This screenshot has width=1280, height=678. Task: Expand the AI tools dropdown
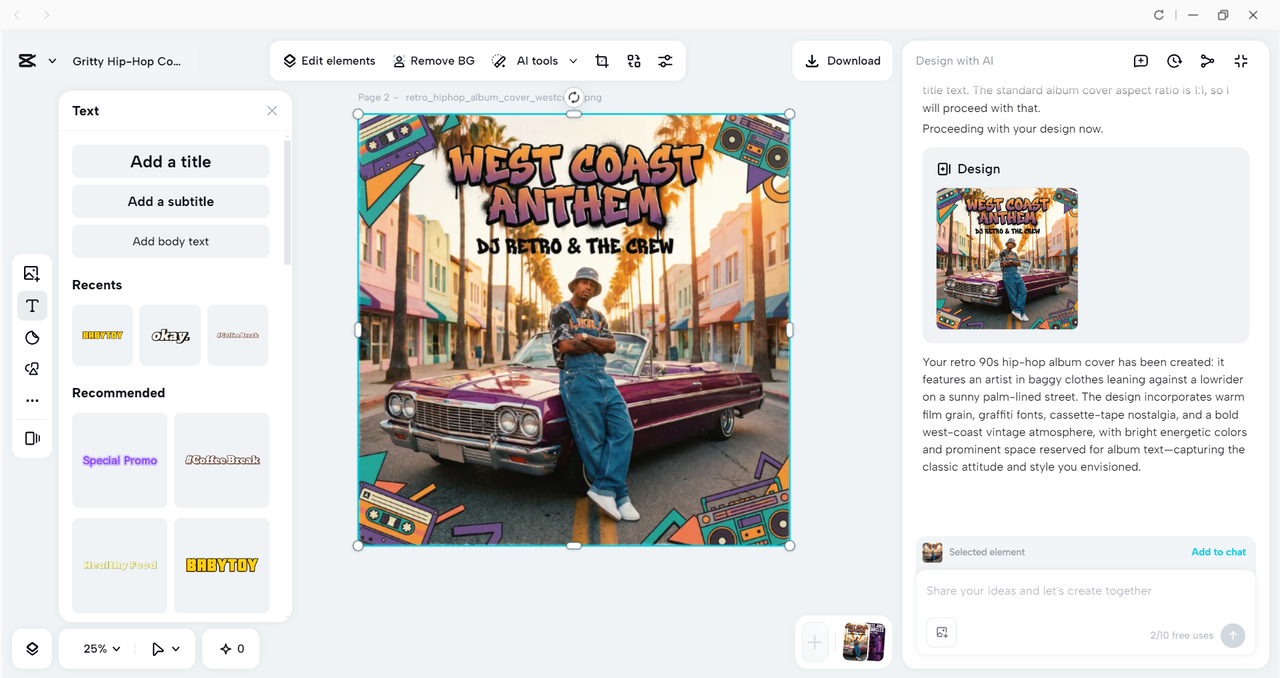click(573, 60)
